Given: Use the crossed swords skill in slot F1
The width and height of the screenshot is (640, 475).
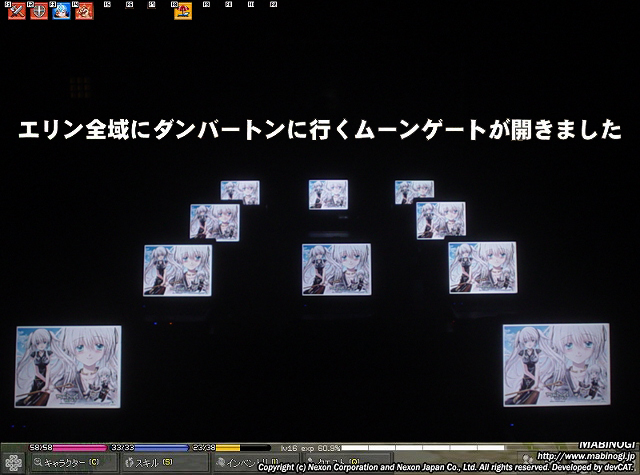Looking at the screenshot, I should pos(17,11).
